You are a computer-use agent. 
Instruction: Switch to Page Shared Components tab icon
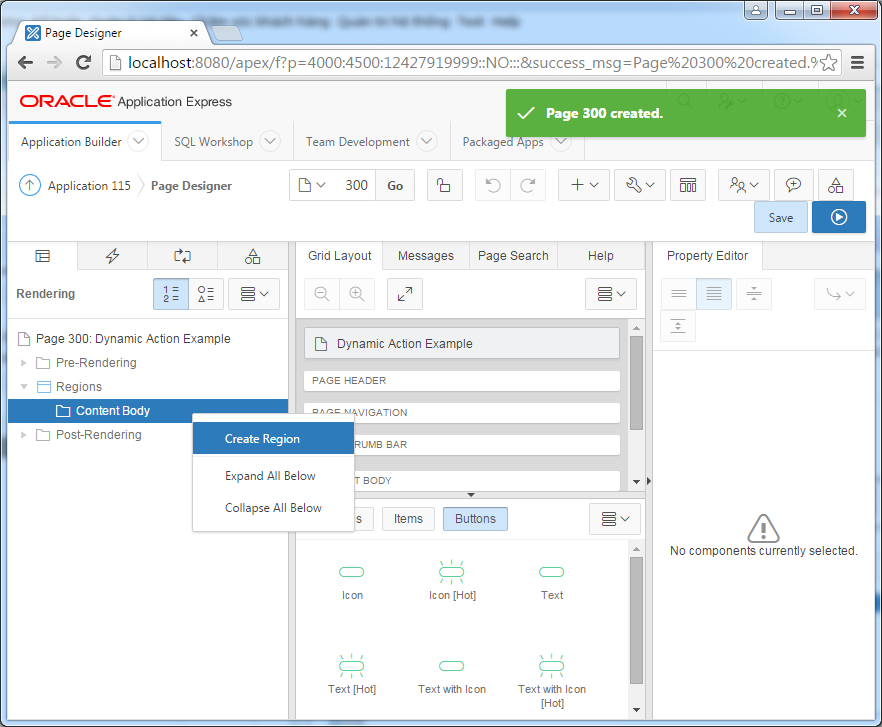(x=253, y=256)
